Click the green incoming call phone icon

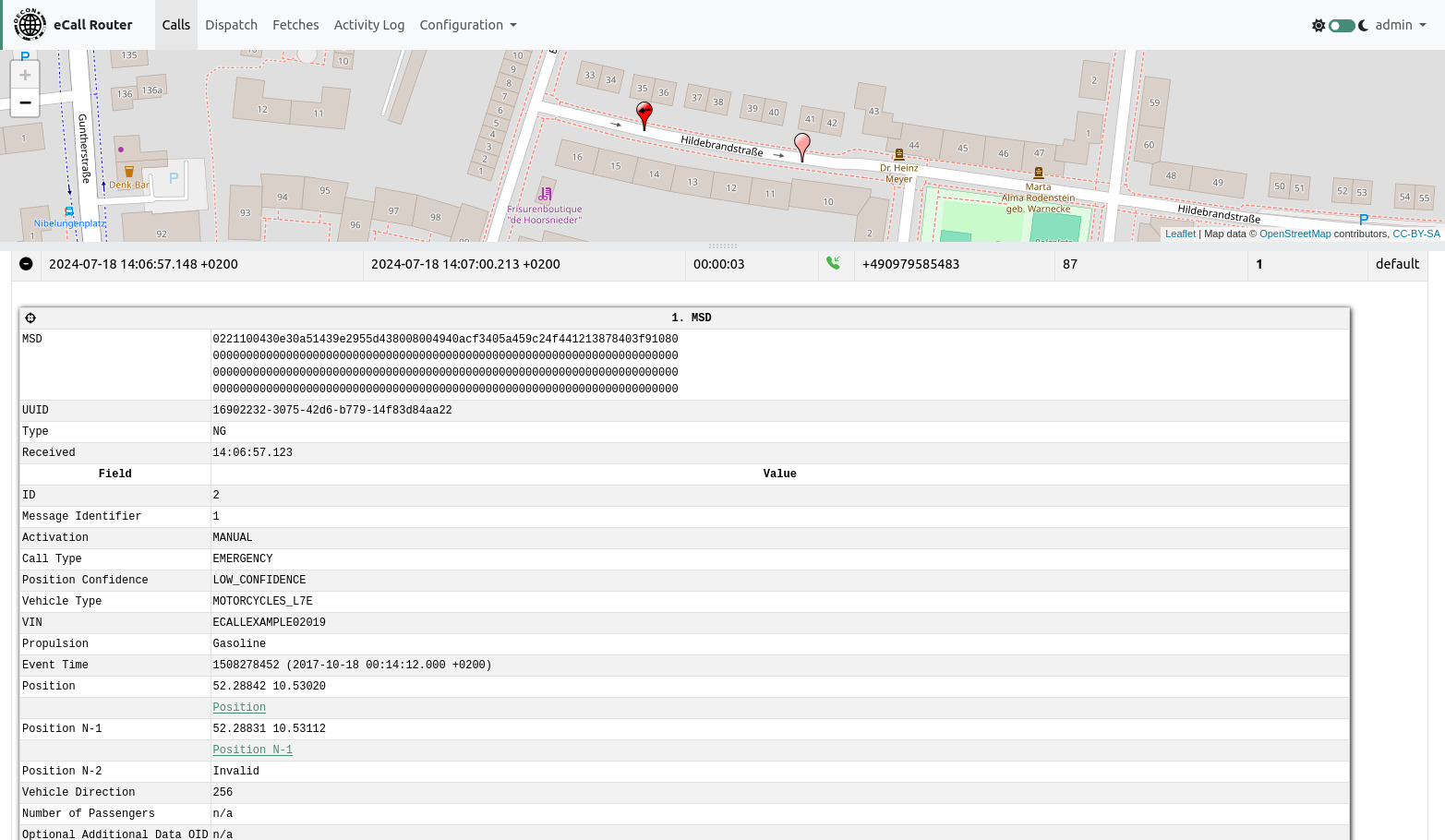pos(833,263)
